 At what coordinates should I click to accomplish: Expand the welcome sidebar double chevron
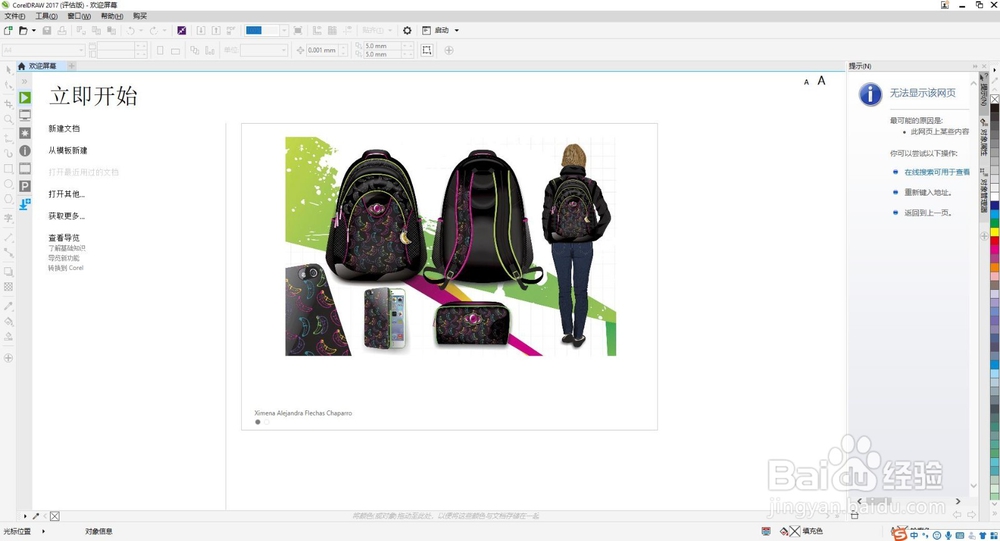pos(24,82)
